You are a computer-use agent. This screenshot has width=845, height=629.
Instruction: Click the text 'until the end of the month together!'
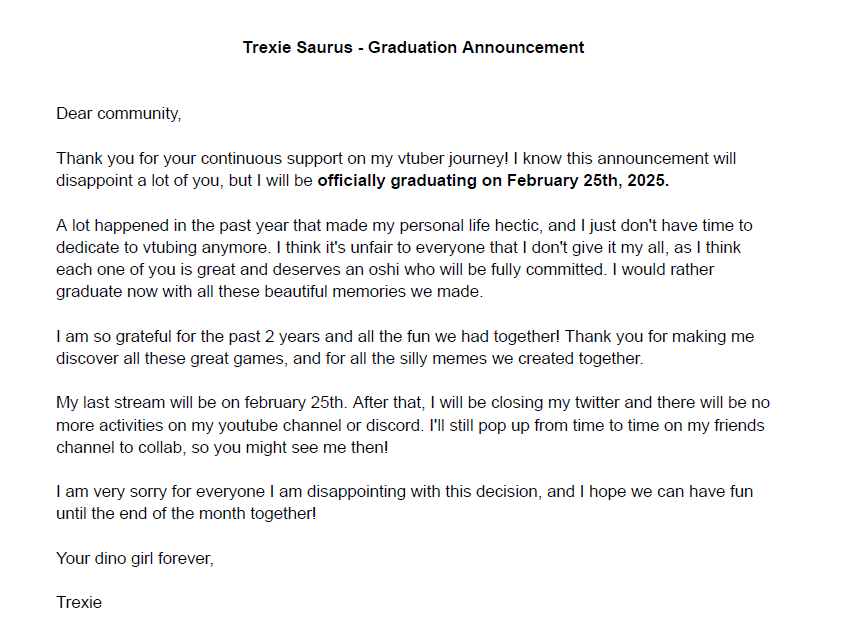pyautogui.click(x=186, y=514)
